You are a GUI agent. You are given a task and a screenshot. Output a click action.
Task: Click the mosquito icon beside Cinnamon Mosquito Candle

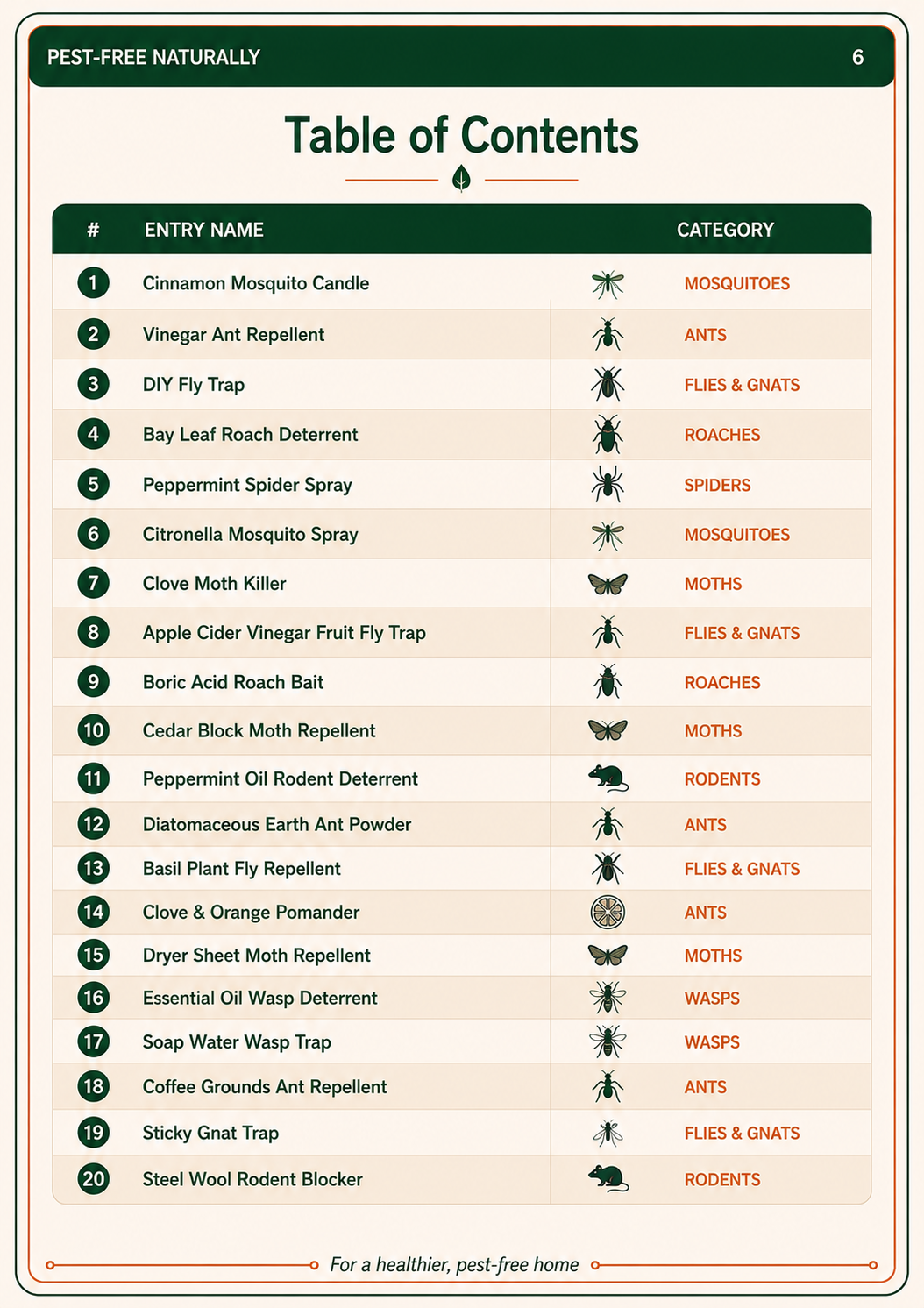pyautogui.click(x=608, y=284)
